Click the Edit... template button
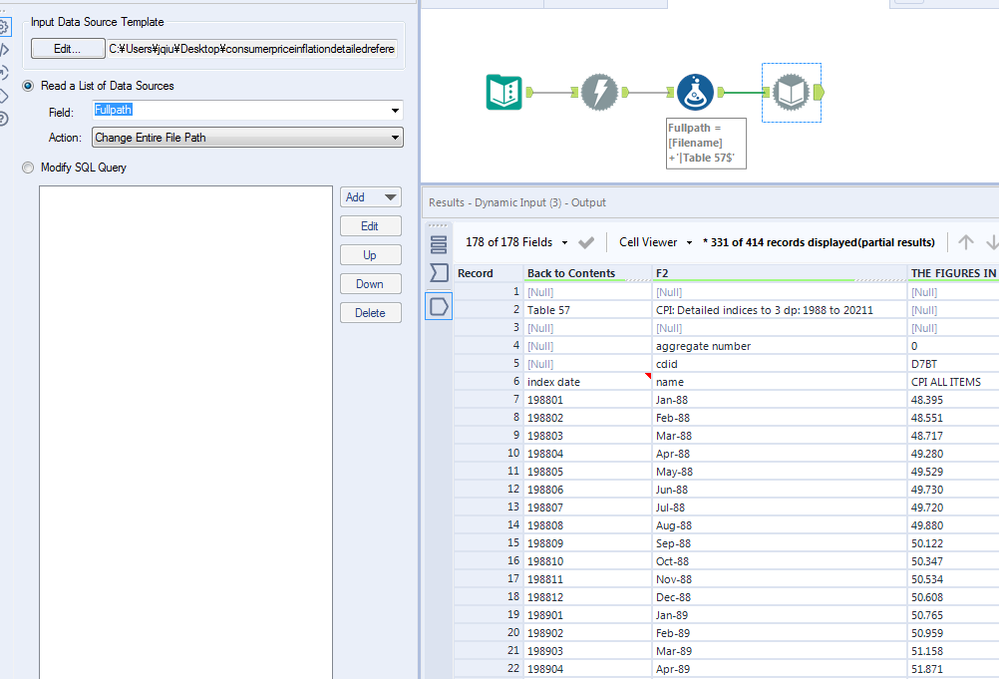This screenshot has height=679, width=999. pyautogui.click(x=68, y=48)
